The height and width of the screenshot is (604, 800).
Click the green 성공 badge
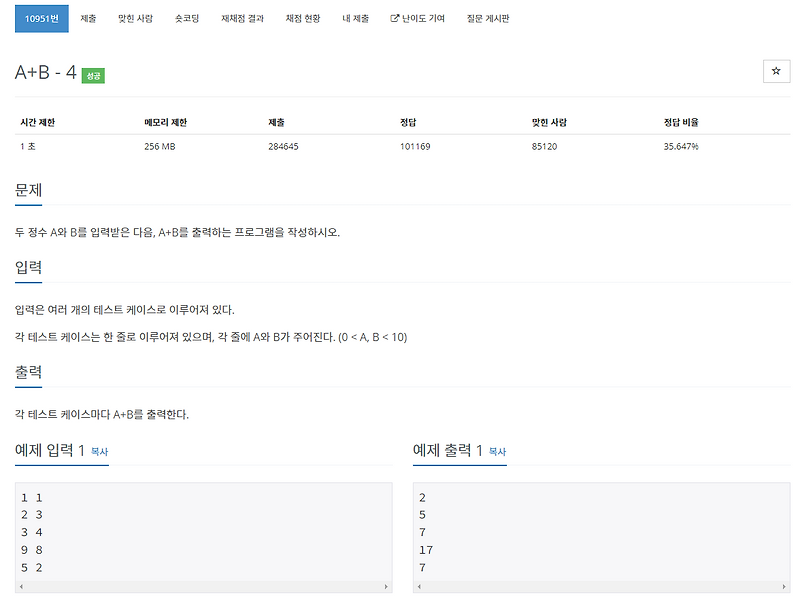pos(92,73)
